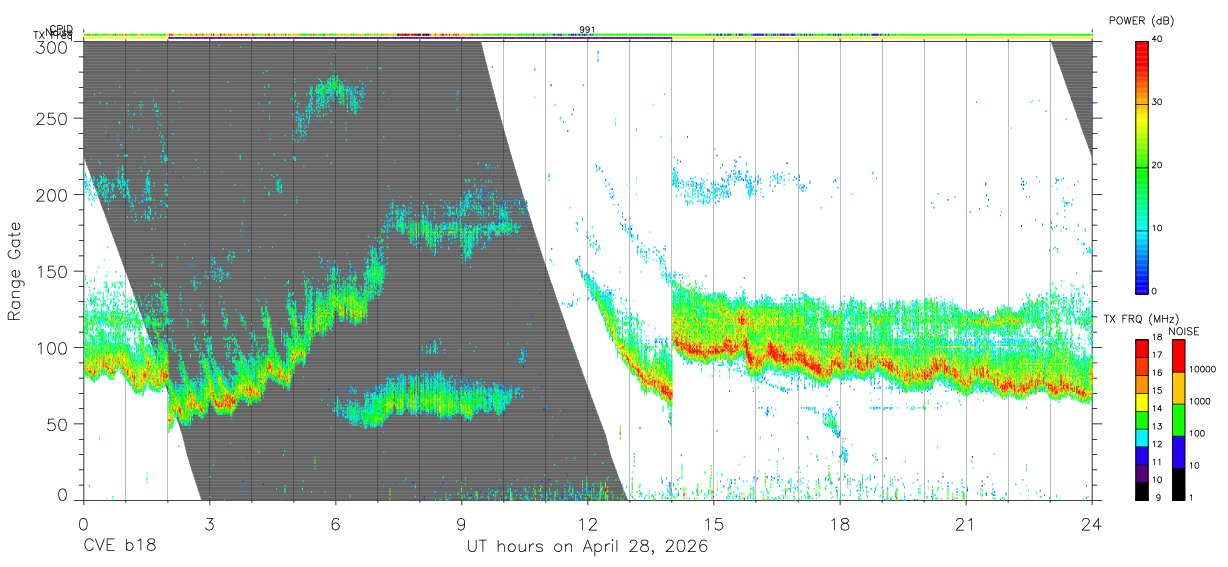Click the "50" tick on Range Gate axis
This screenshot has width=1228, height=567.
click(x=57, y=423)
